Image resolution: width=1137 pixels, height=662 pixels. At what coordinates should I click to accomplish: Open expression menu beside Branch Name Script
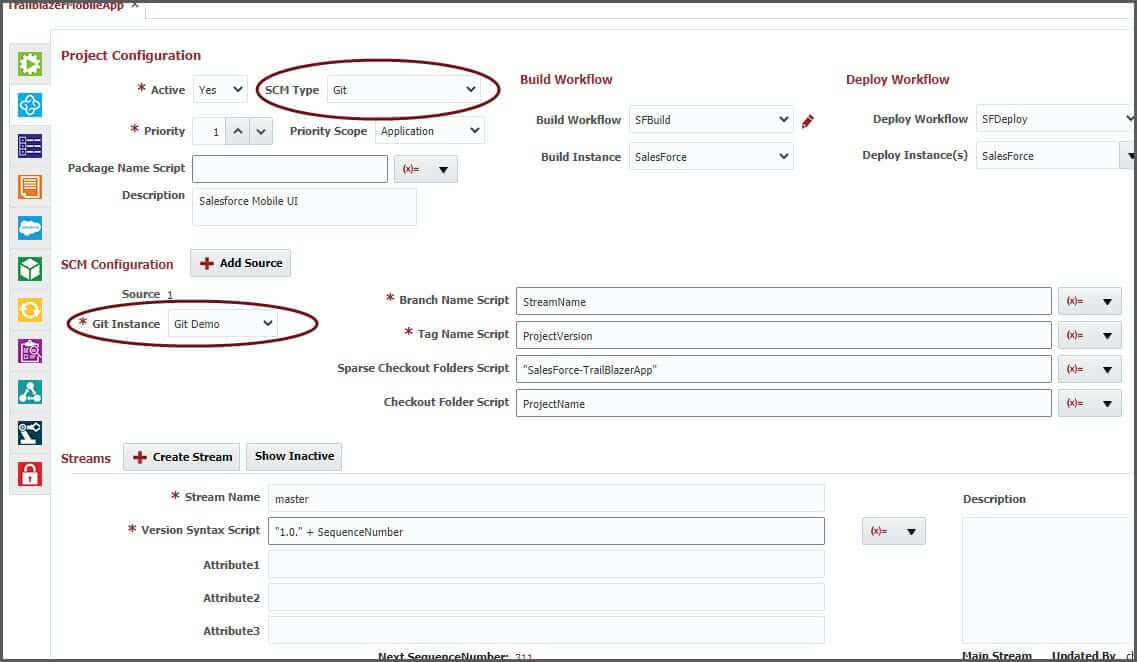coord(1089,302)
